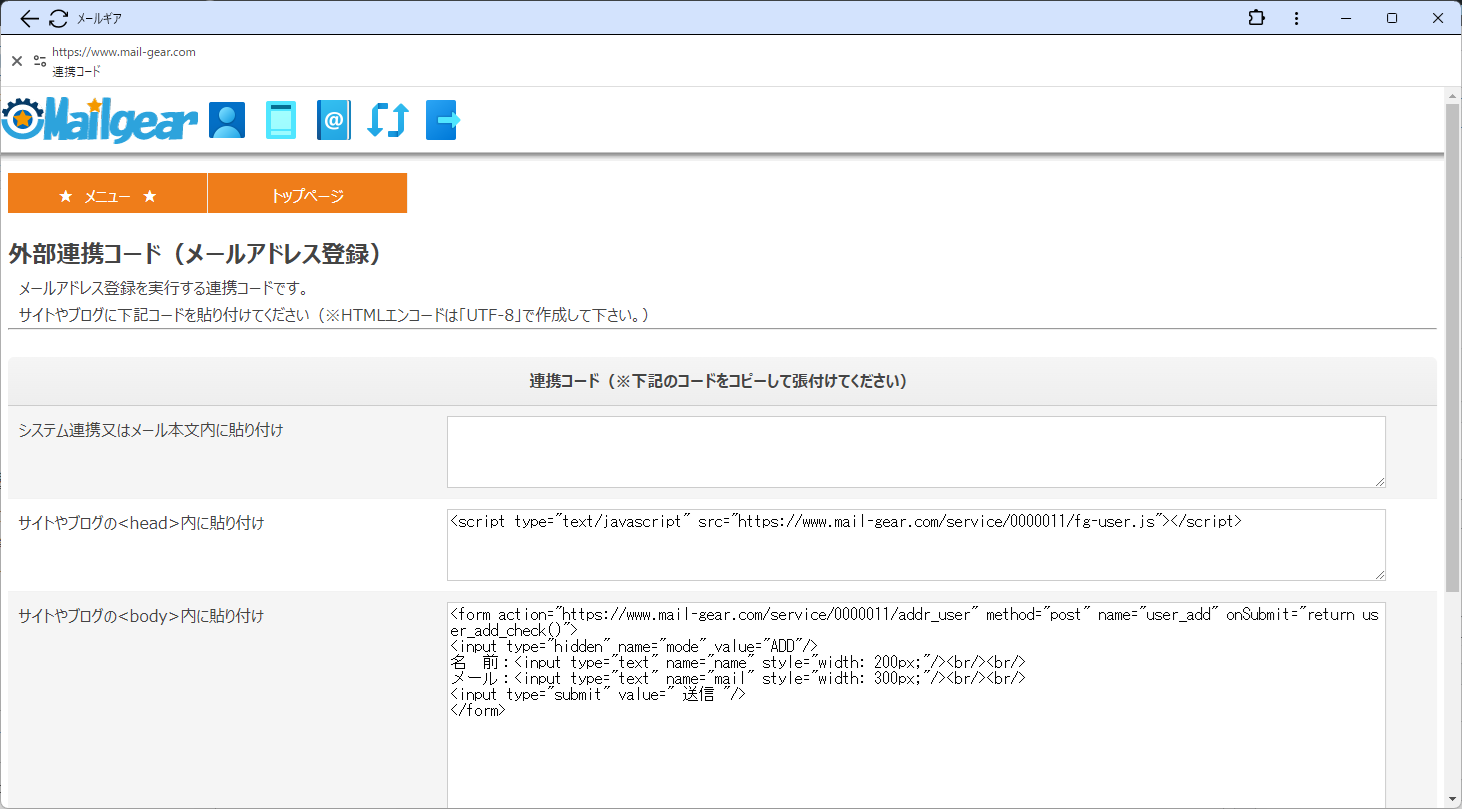Open the three-dot window menu
Viewport: 1462px width, 809px height.
click(x=1296, y=18)
